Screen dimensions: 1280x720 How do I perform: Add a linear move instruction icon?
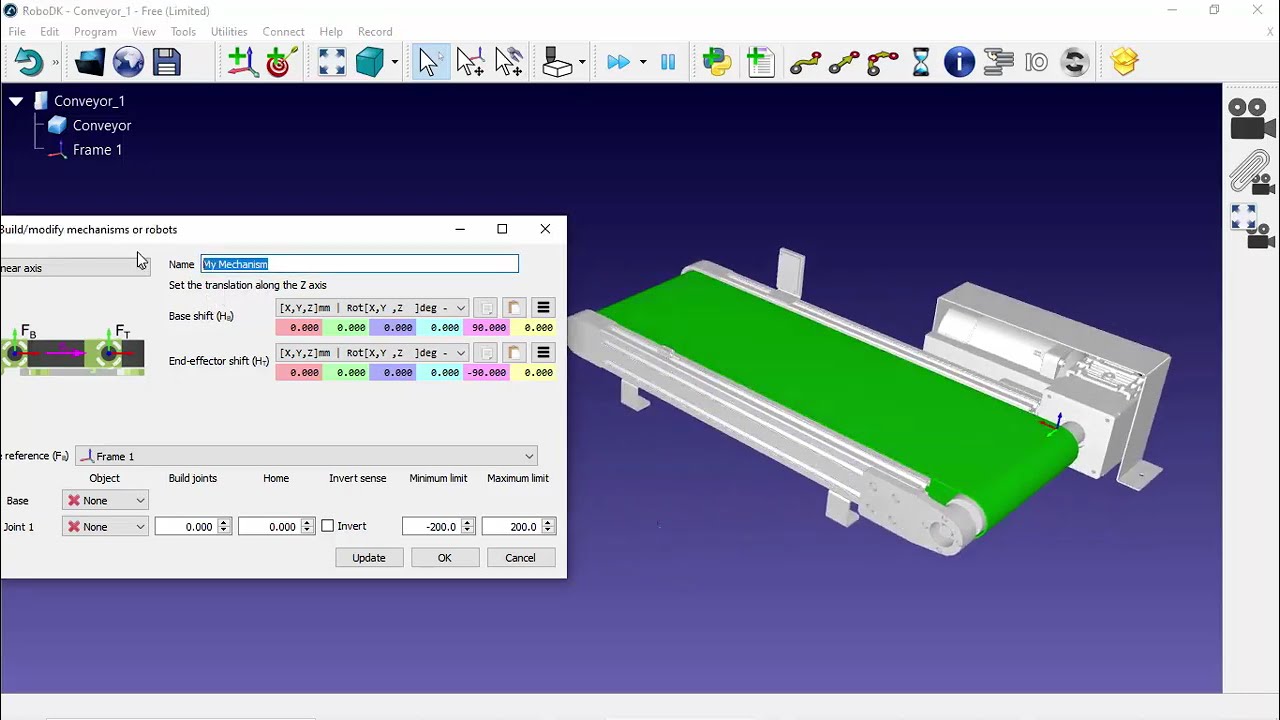click(844, 62)
